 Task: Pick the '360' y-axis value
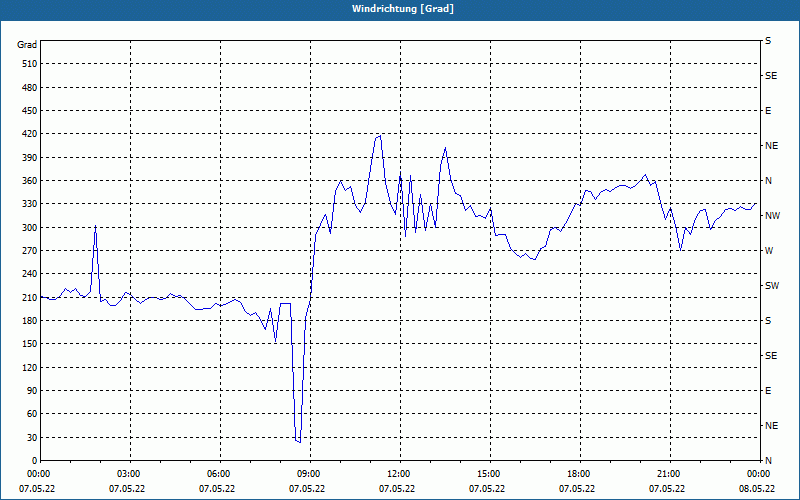tap(30, 181)
